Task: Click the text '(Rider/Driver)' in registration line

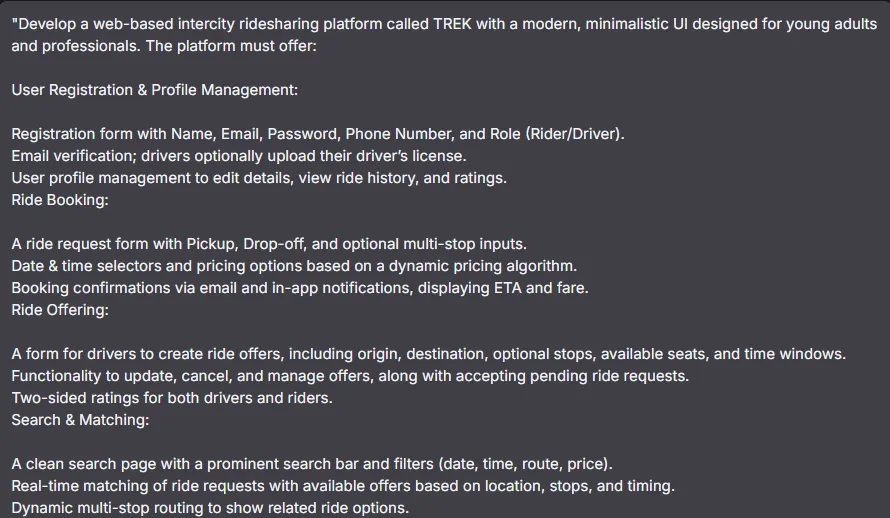Action: click(574, 134)
